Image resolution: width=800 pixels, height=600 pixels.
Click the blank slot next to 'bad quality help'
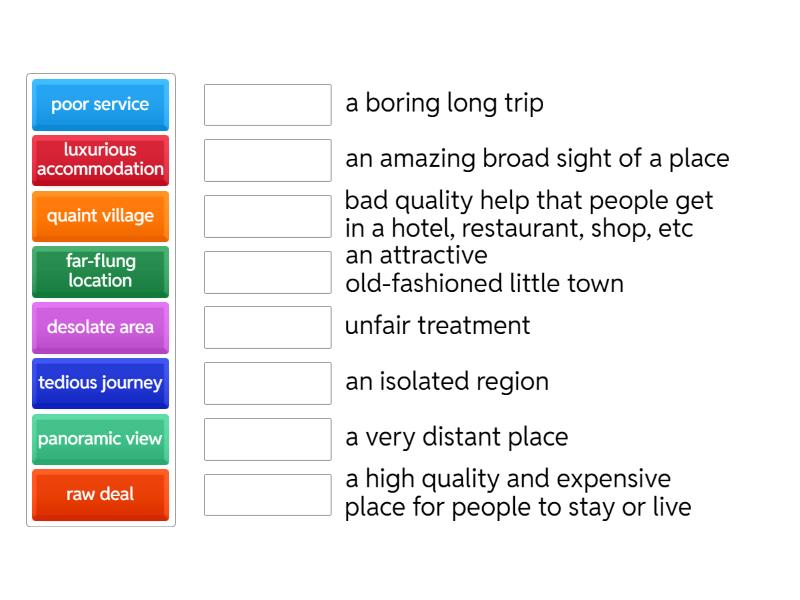point(268,216)
